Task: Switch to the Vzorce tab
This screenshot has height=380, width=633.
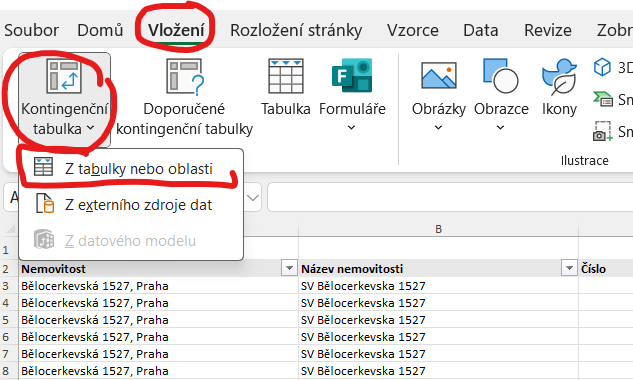Action: coord(413,30)
